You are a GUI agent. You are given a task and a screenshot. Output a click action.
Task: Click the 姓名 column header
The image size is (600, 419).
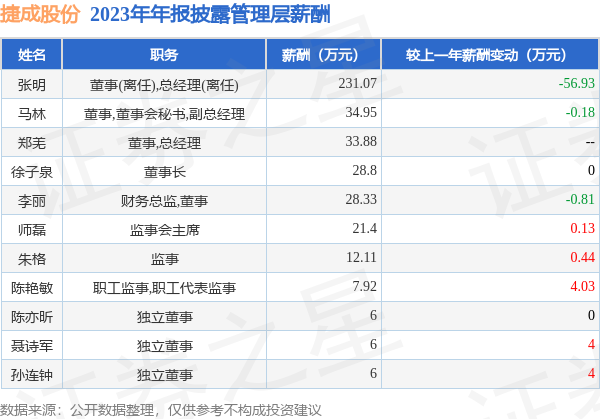[x=31, y=55]
